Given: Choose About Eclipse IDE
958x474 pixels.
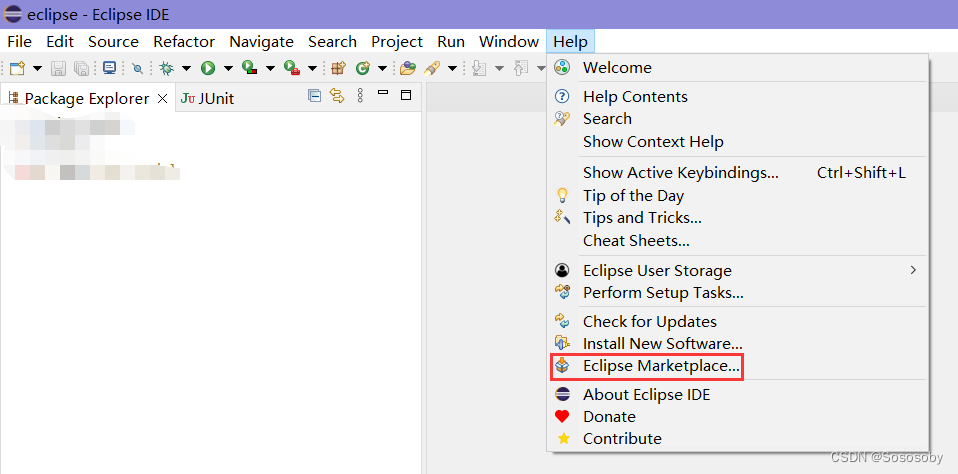Looking at the screenshot, I should click(x=738, y=395).
